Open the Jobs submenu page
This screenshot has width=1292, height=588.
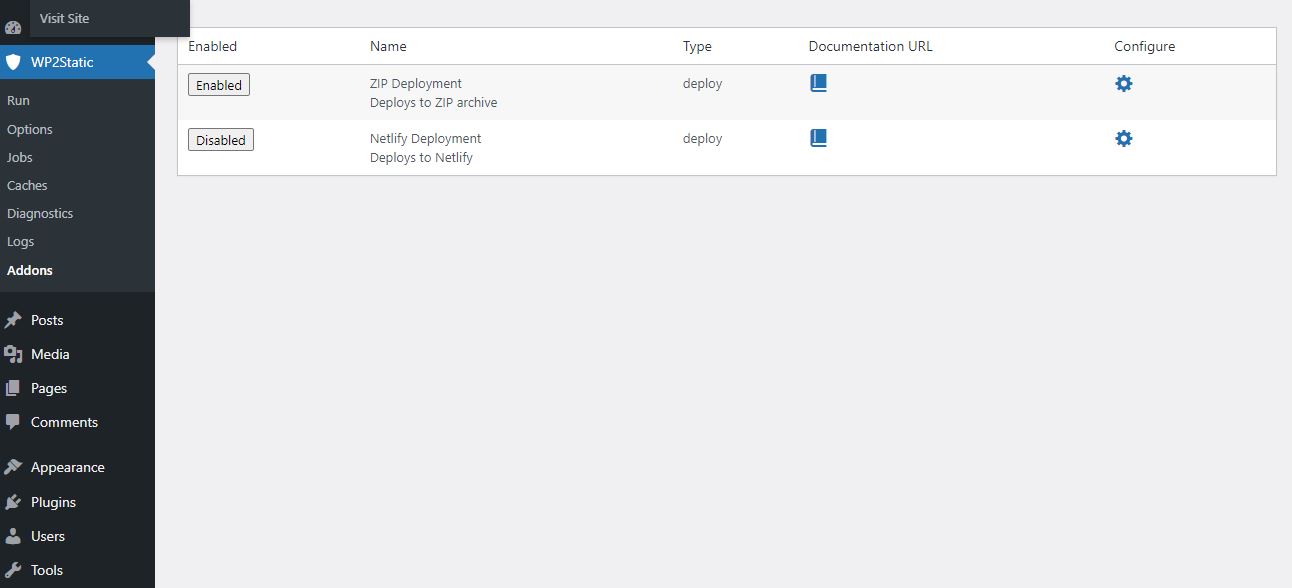point(20,157)
